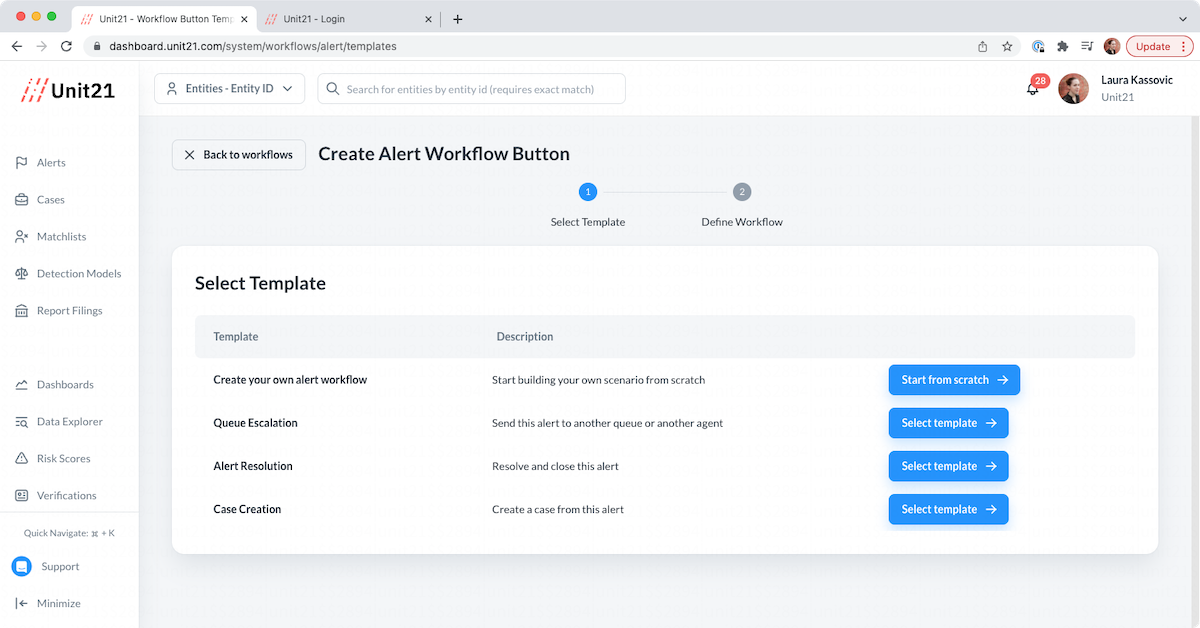1200x628 pixels.
Task: Switch to the Unit21 - Login tab
Action: point(347,19)
